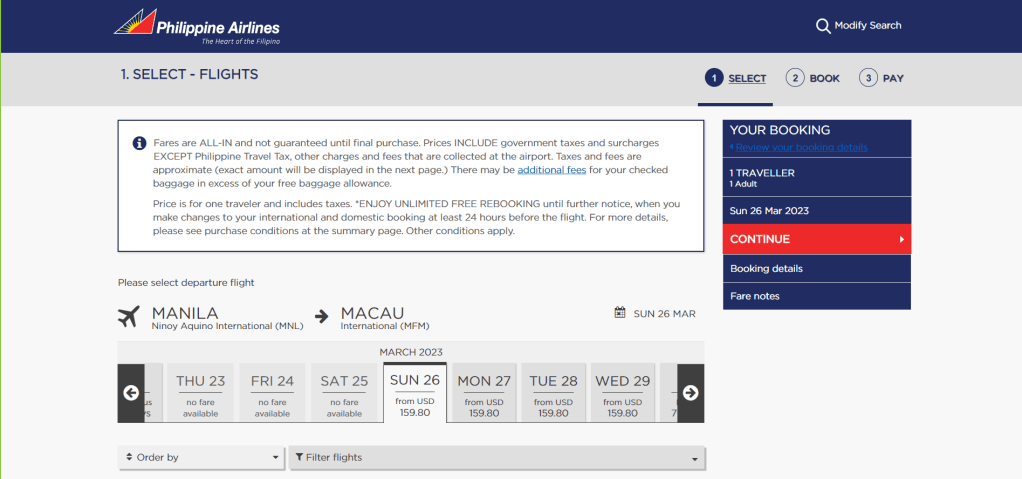Expand the Filter flights dropdown

pyautogui.click(x=497, y=457)
